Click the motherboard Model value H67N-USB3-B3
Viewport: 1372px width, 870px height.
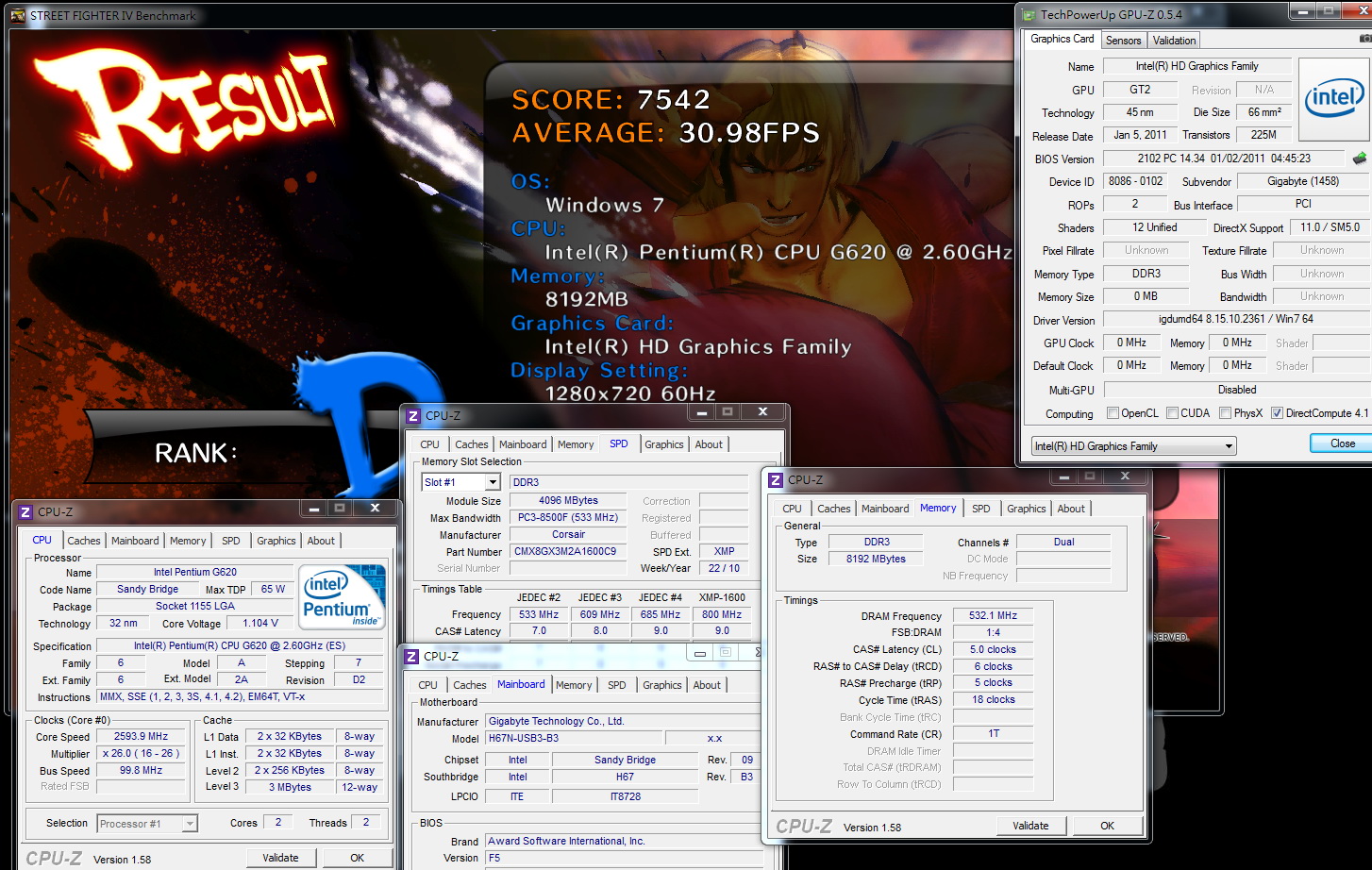coord(573,738)
